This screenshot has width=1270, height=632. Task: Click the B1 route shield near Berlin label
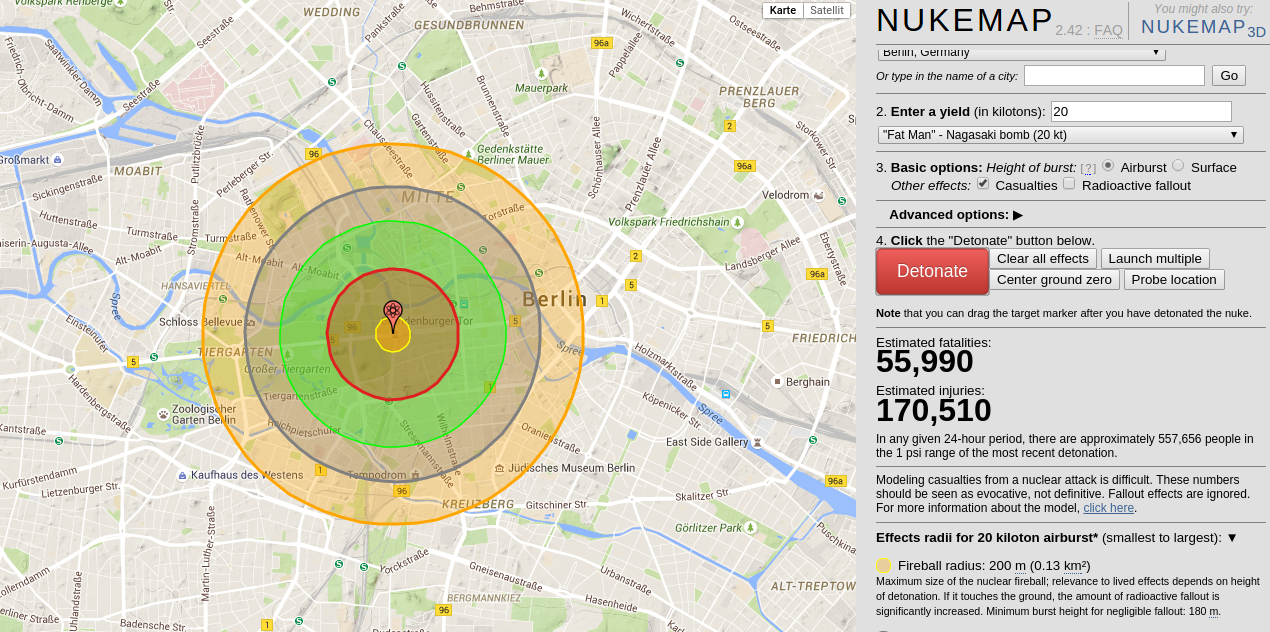pyautogui.click(x=602, y=301)
